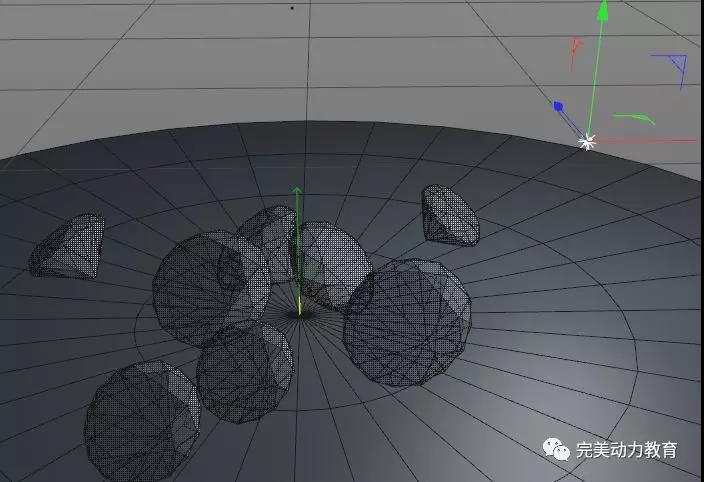Click the blue Z-axis handle of the light gizmo
This screenshot has width=704, height=482.
pos(559,105)
